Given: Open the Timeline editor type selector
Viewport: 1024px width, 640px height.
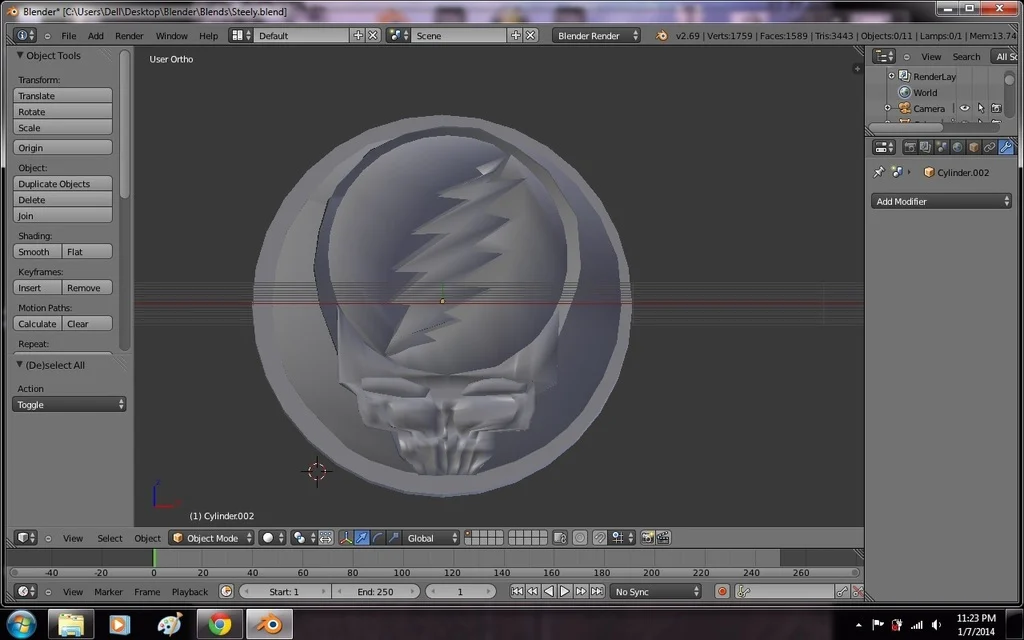Looking at the screenshot, I should pos(26,591).
